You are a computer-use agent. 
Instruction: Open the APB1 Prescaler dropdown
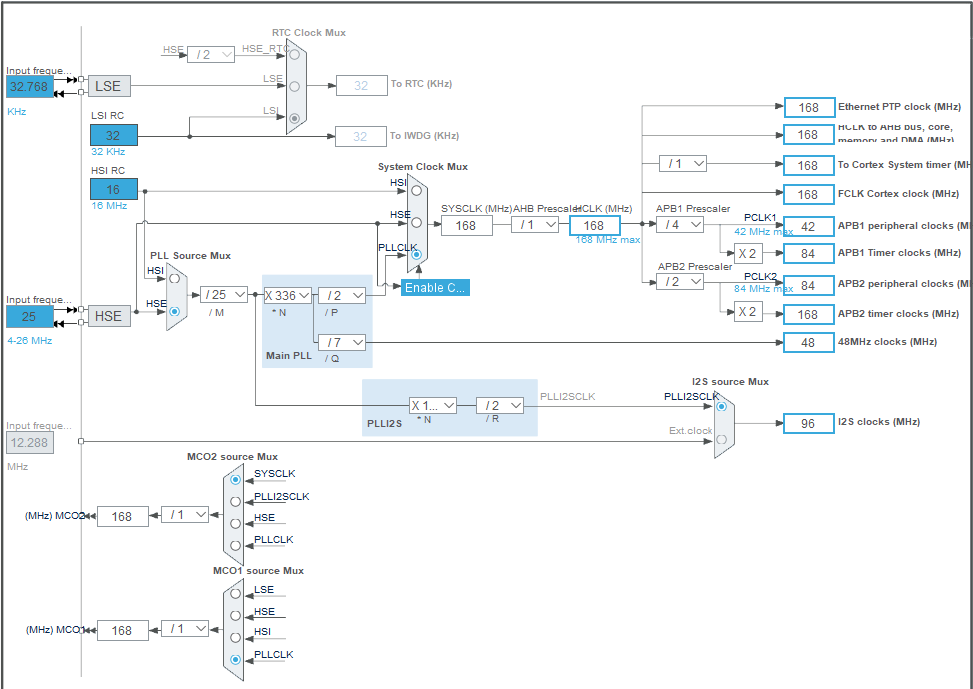(x=680, y=225)
